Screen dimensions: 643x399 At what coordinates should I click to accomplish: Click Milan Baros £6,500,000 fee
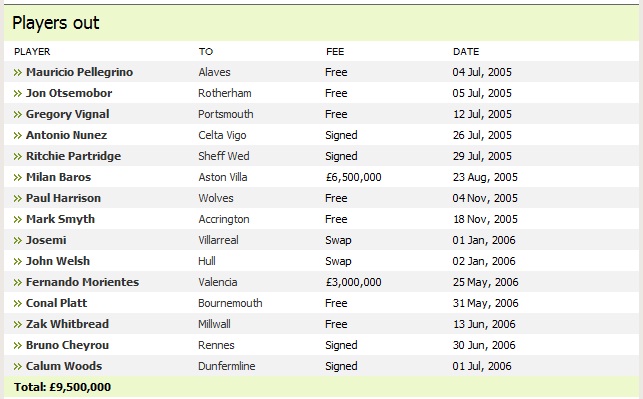tap(353, 177)
